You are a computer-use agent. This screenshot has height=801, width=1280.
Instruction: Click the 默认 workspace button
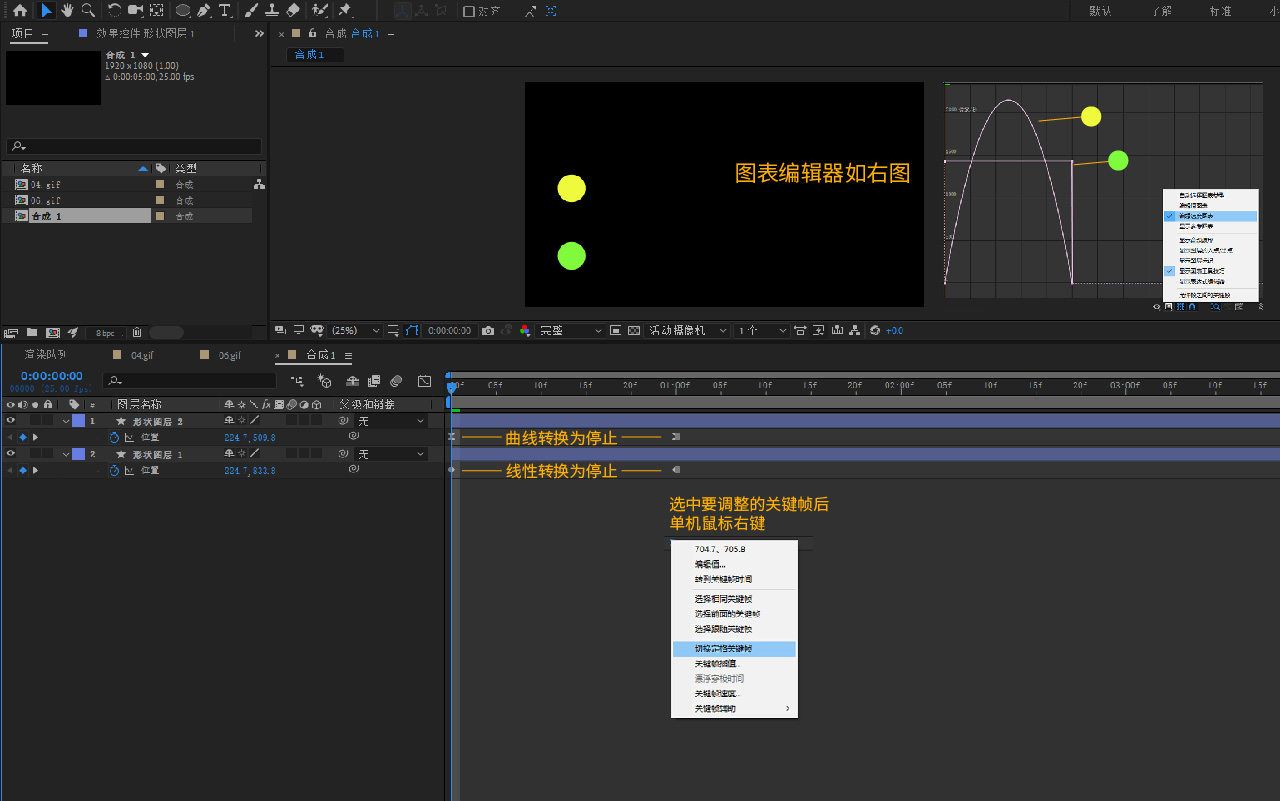(x=1100, y=11)
